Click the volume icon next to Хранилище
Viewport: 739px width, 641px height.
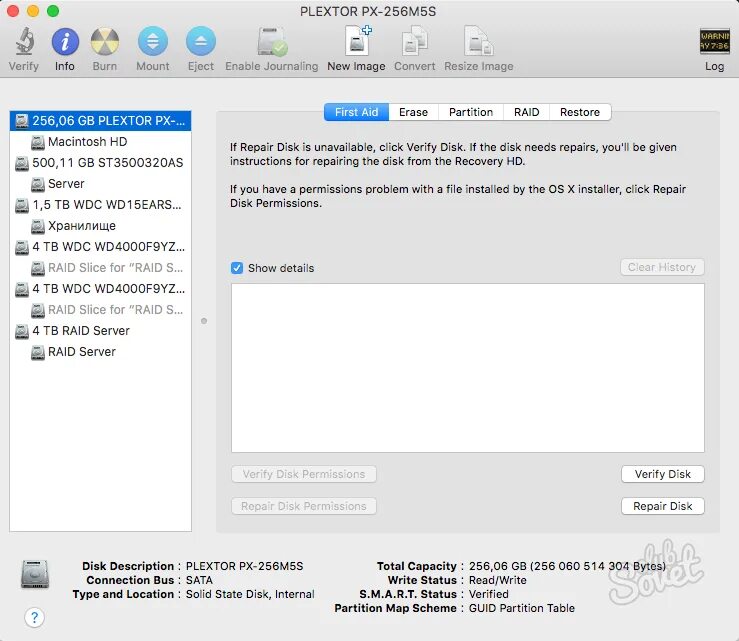pyautogui.click(x=38, y=226)
